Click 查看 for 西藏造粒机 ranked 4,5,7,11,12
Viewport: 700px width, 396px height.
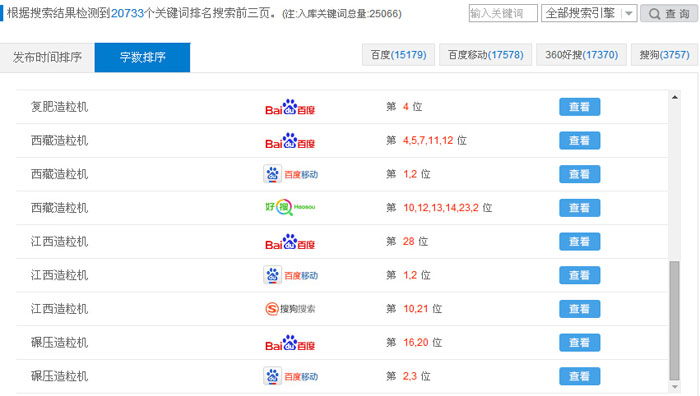pyautogui.click(x=579, y=141)
